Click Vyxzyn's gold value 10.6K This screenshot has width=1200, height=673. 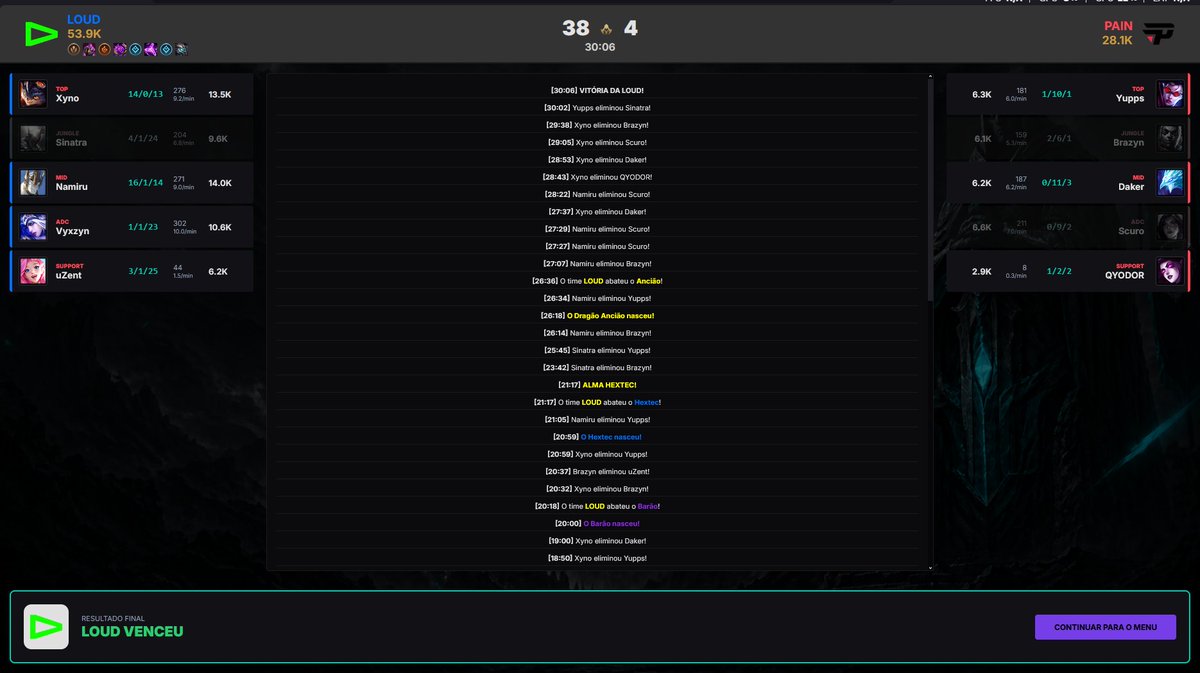click(x=220, y=227)
